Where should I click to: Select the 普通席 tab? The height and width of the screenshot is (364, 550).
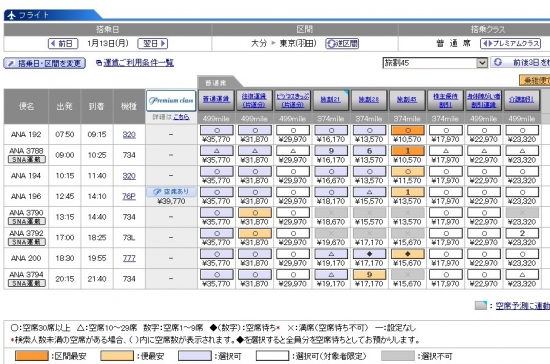216,83
